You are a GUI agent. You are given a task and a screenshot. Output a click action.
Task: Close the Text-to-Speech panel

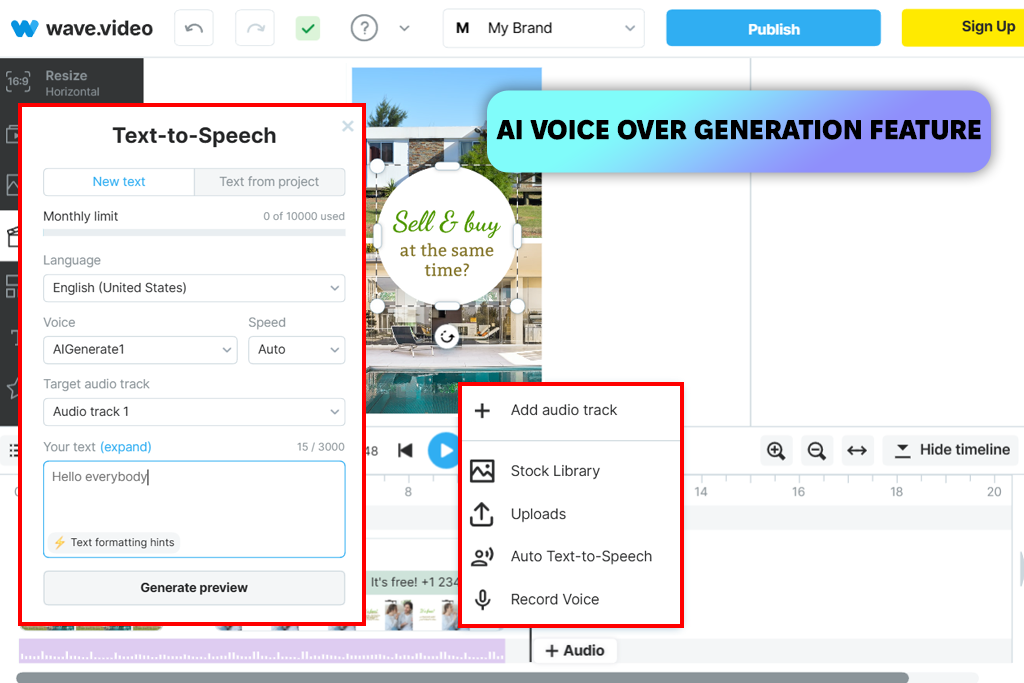click(347, 126)
